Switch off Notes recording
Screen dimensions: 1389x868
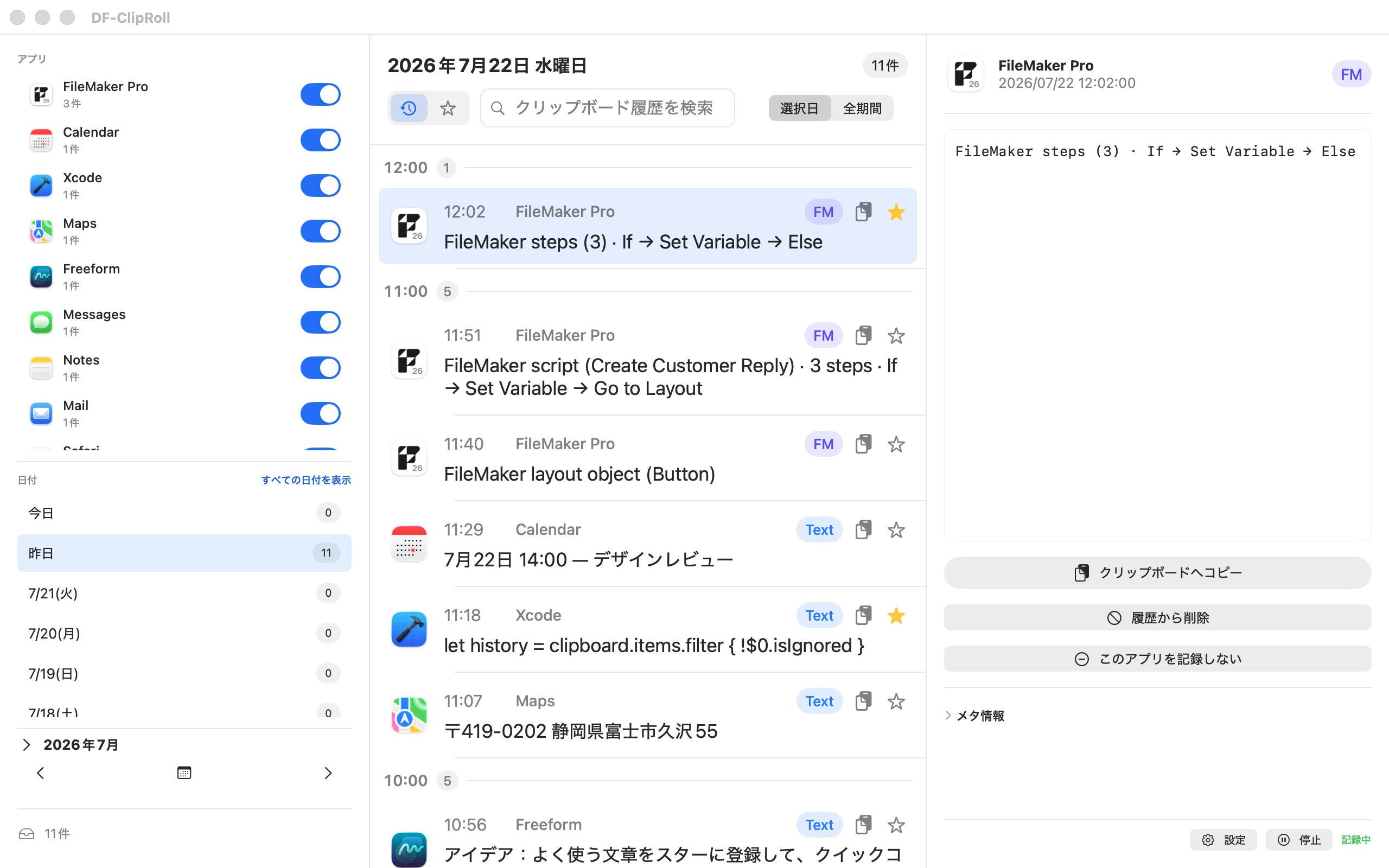[x=320, y=368]
